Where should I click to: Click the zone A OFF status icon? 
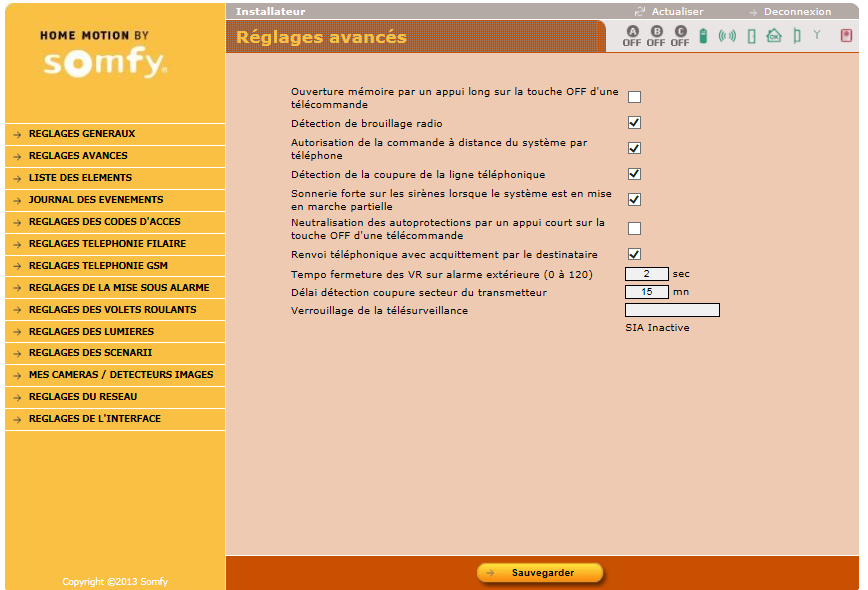[632, 37]
